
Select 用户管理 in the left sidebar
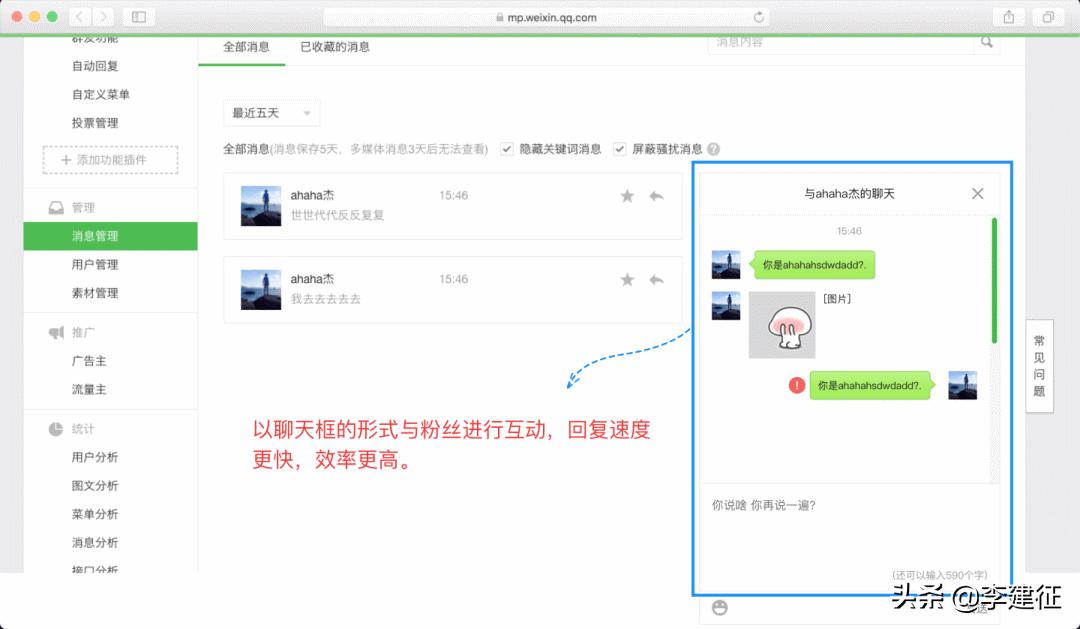(95, 264)
